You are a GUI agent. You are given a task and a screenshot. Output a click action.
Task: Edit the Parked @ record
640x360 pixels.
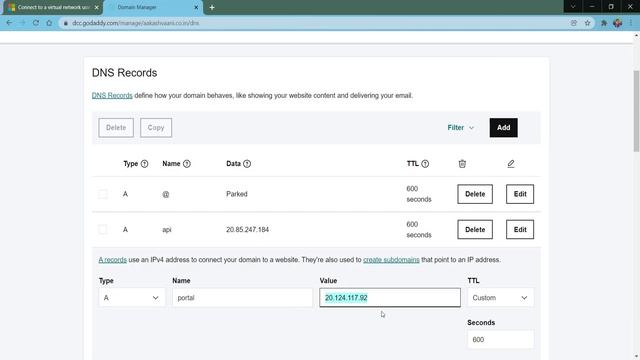(520, 194)
